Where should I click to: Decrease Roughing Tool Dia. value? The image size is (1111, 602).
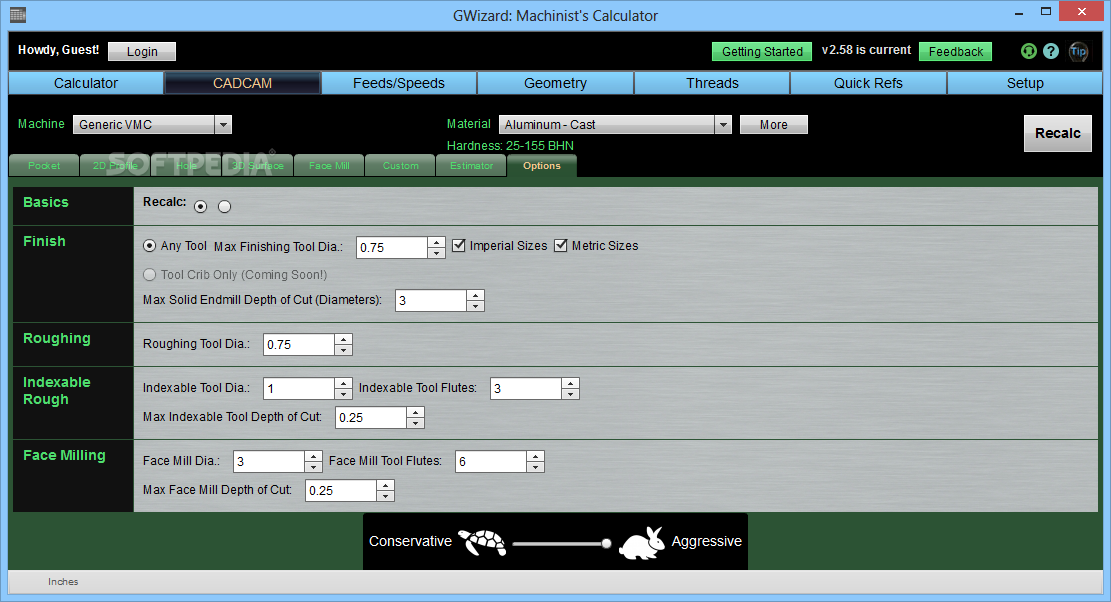coord(344,350)
